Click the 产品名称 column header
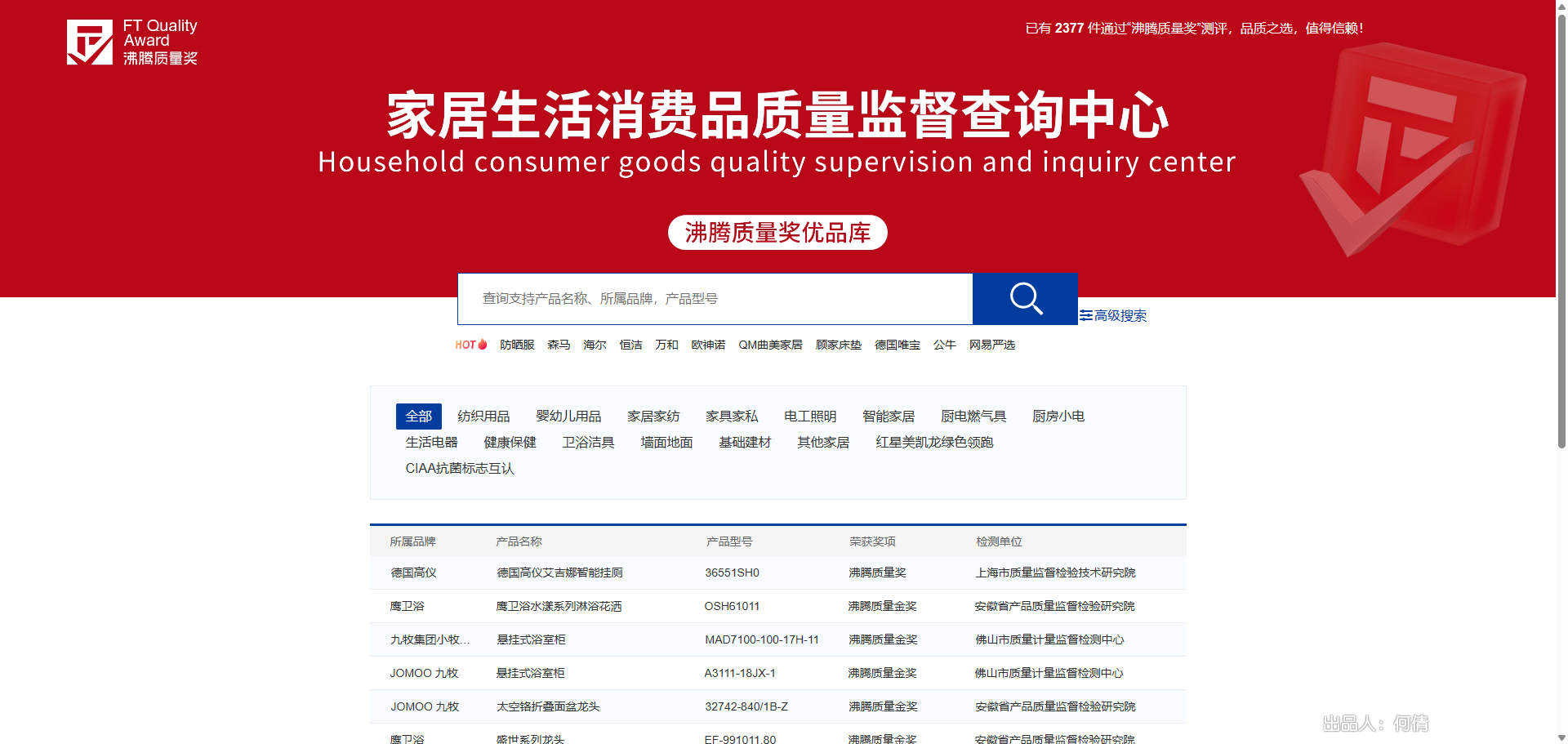This screenshot has height=744, width=1568. [519, 541]
